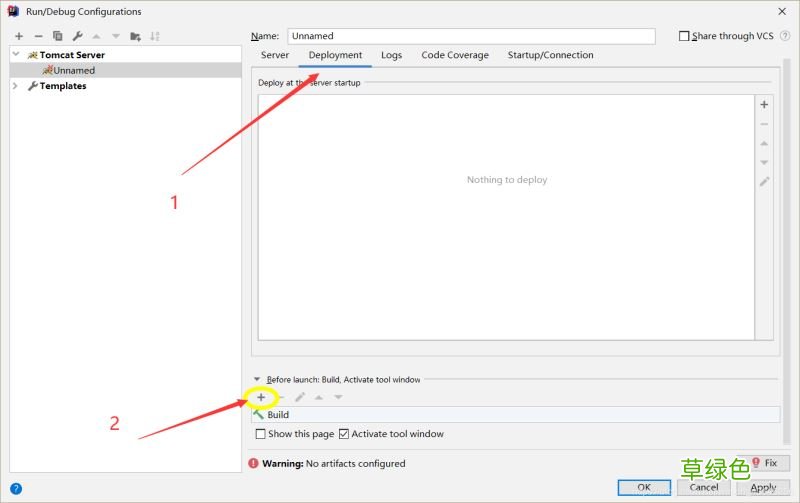Click the Apply button

pyautogui.click(x=763, y=487)
